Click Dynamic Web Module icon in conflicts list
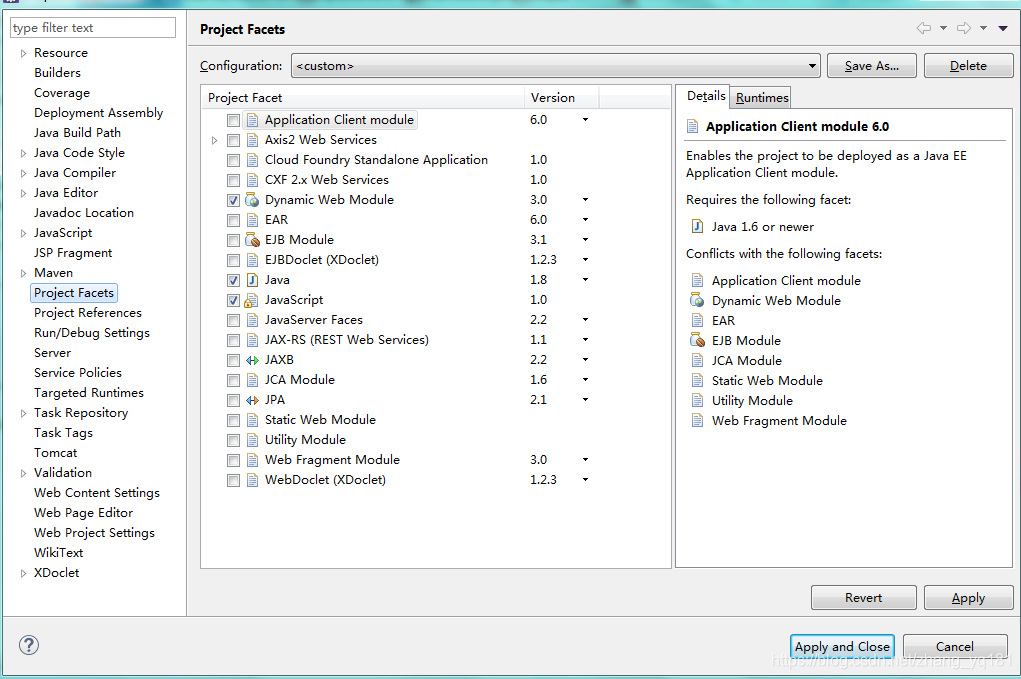The width and height of the screenshot is (1021, 679). pos(697,301)
